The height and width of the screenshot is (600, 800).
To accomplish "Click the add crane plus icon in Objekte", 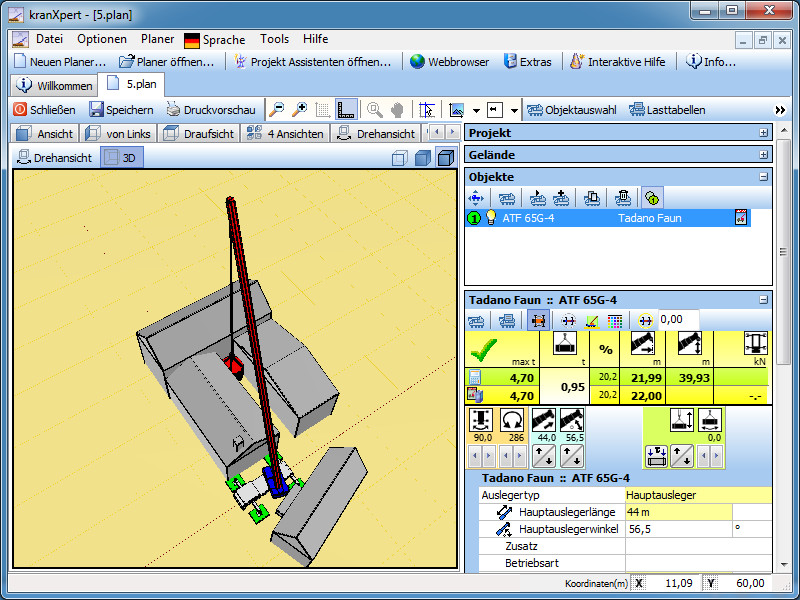I will point(562,198).
